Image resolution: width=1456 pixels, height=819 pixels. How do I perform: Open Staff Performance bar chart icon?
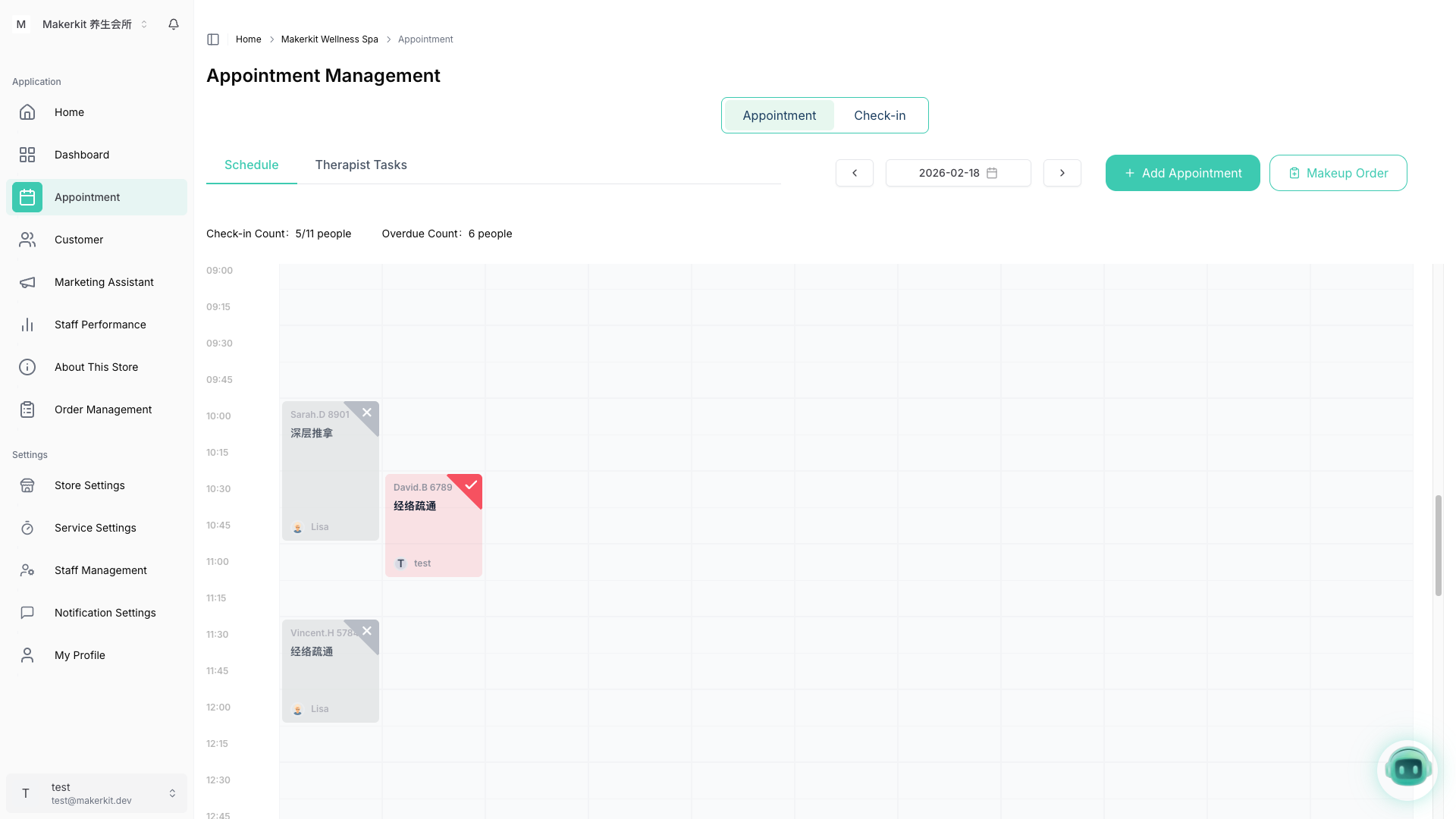tap(27, 325)
